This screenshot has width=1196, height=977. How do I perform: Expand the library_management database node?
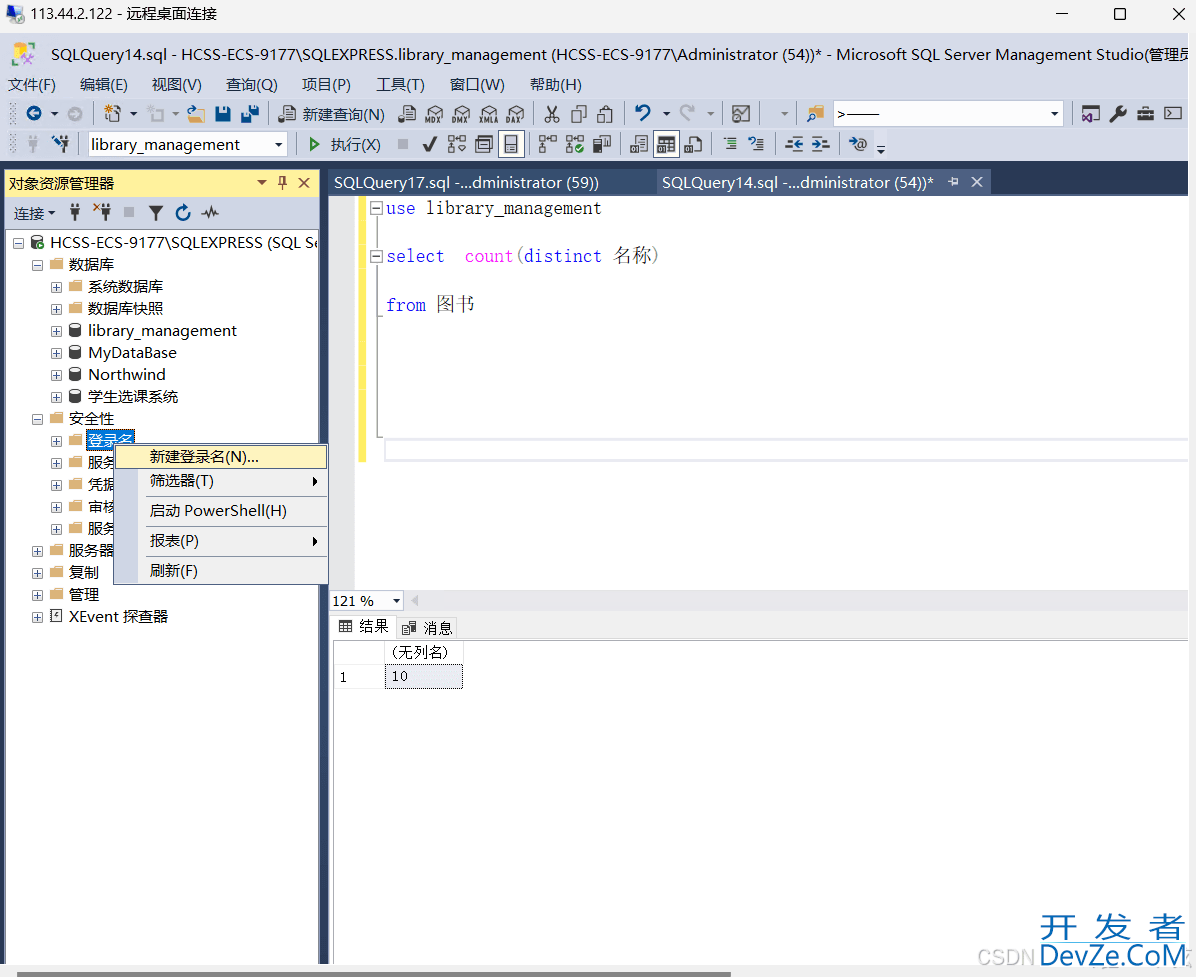[56, 331]
